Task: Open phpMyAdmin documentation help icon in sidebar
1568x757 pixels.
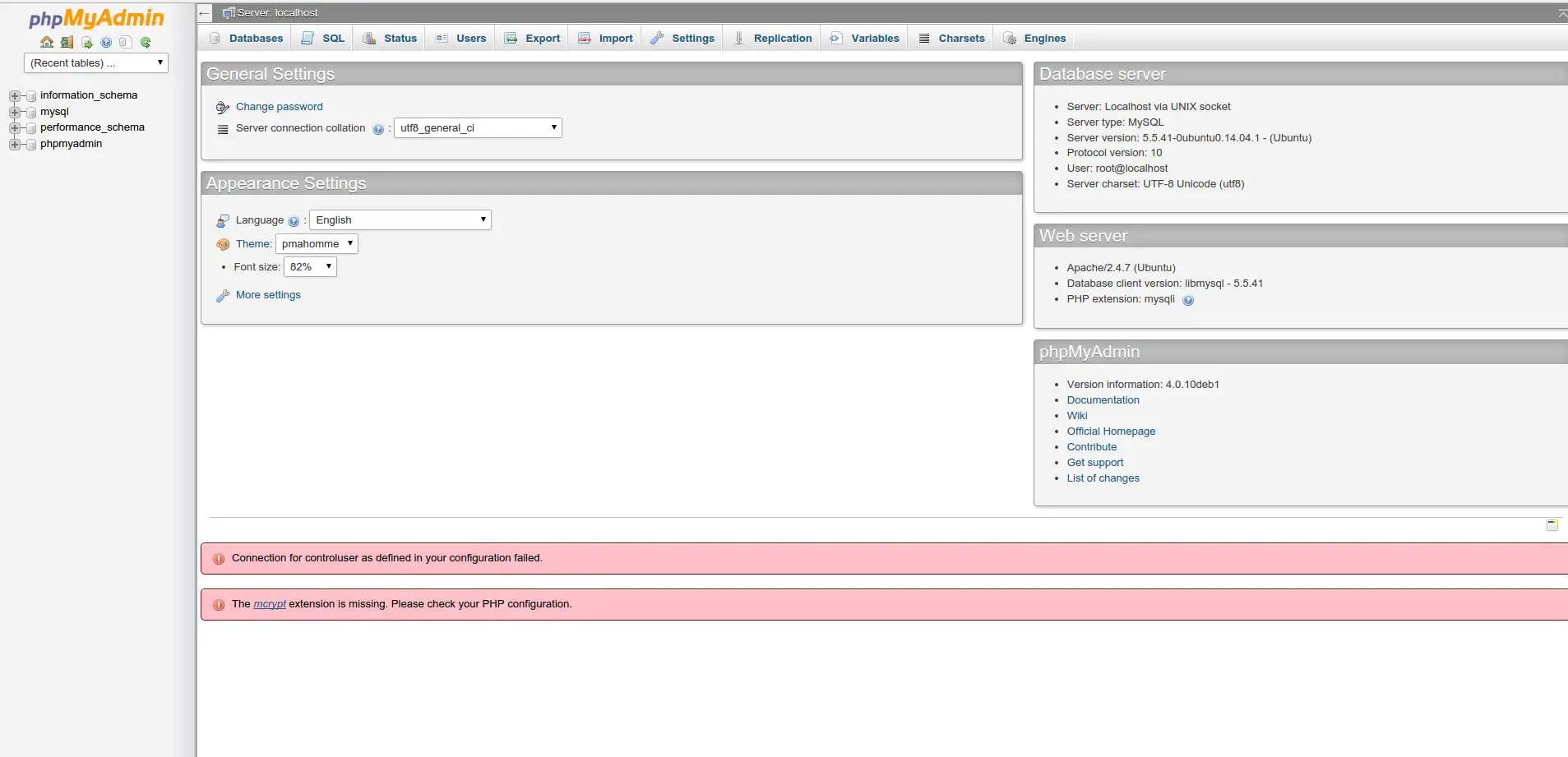Action: click(106, 42)
